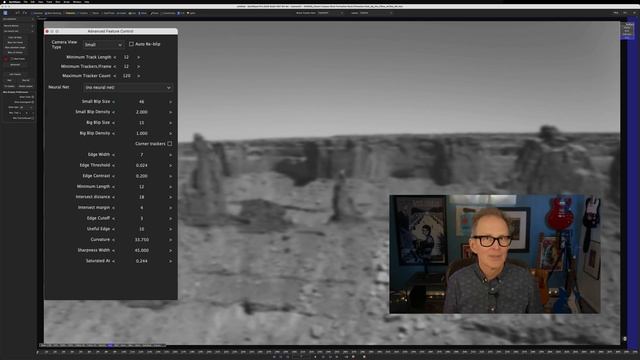Screen dimensions: 640x360
Task: Toggle the Corner trackers checkbox
Action: coord(170,144)
